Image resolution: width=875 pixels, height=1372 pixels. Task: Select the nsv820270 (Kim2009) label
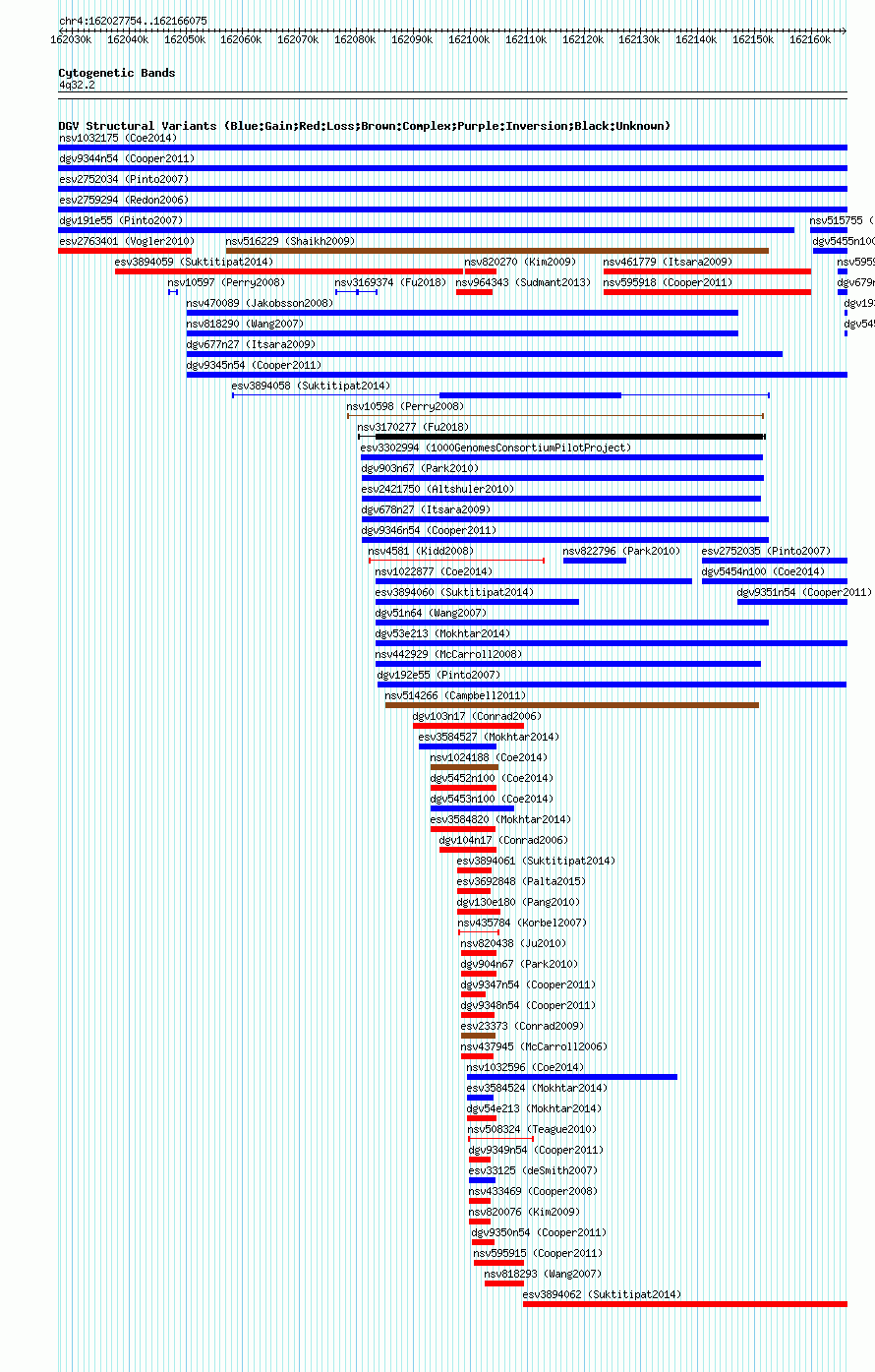[x=520, y=262]
